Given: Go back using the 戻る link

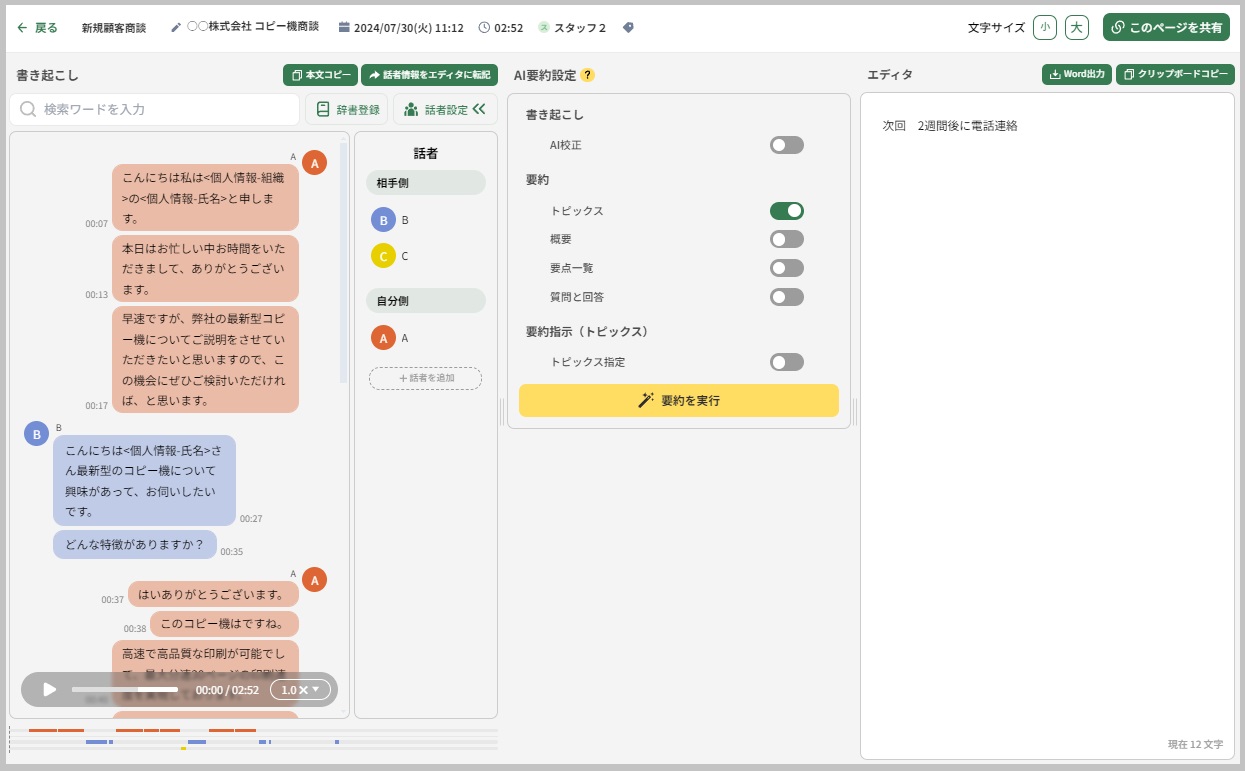Looking at the screenshot, I should point(36,27).
